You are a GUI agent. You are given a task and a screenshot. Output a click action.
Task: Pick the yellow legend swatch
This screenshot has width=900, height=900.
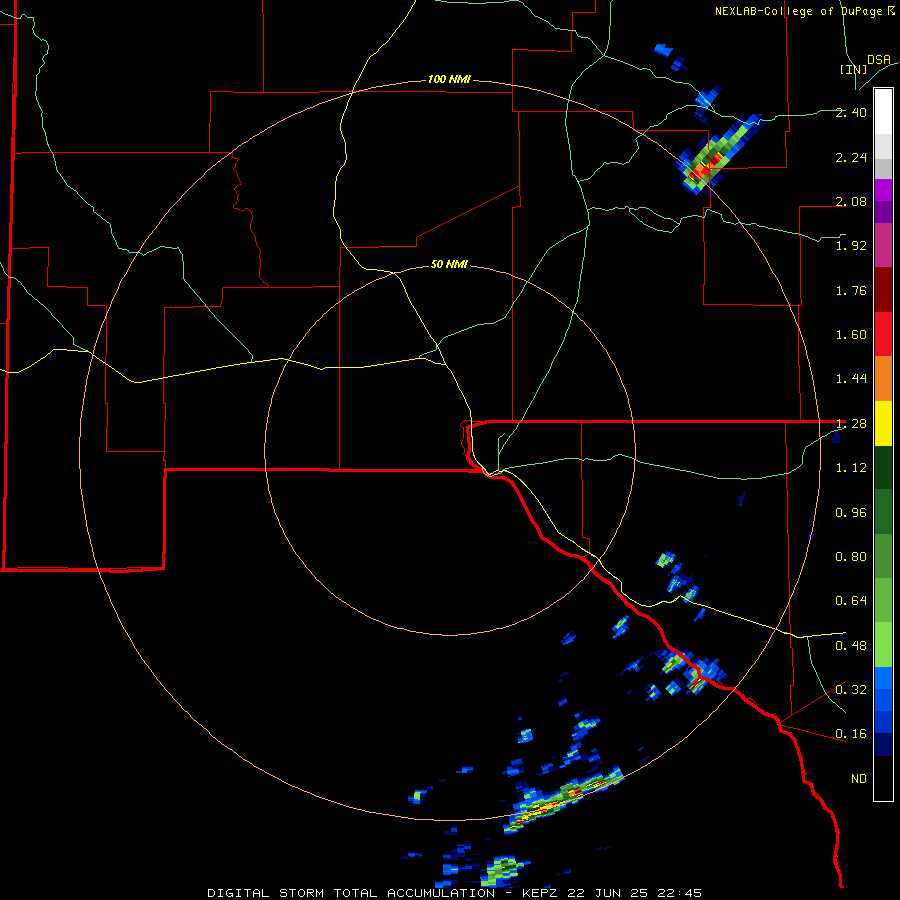tap(883, 423)
